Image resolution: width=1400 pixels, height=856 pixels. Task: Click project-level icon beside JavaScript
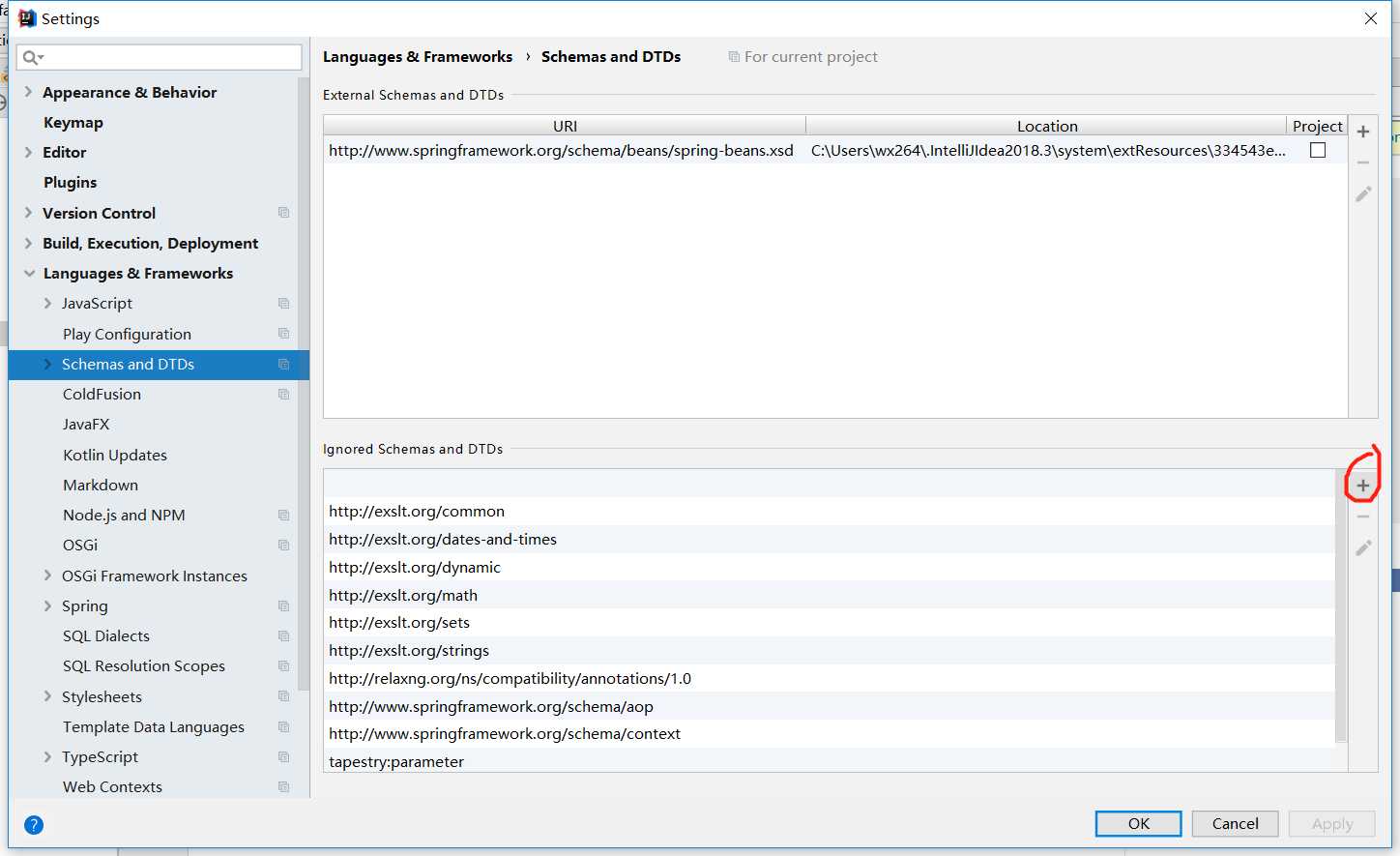pyautogui.click(x=283, y=303)
